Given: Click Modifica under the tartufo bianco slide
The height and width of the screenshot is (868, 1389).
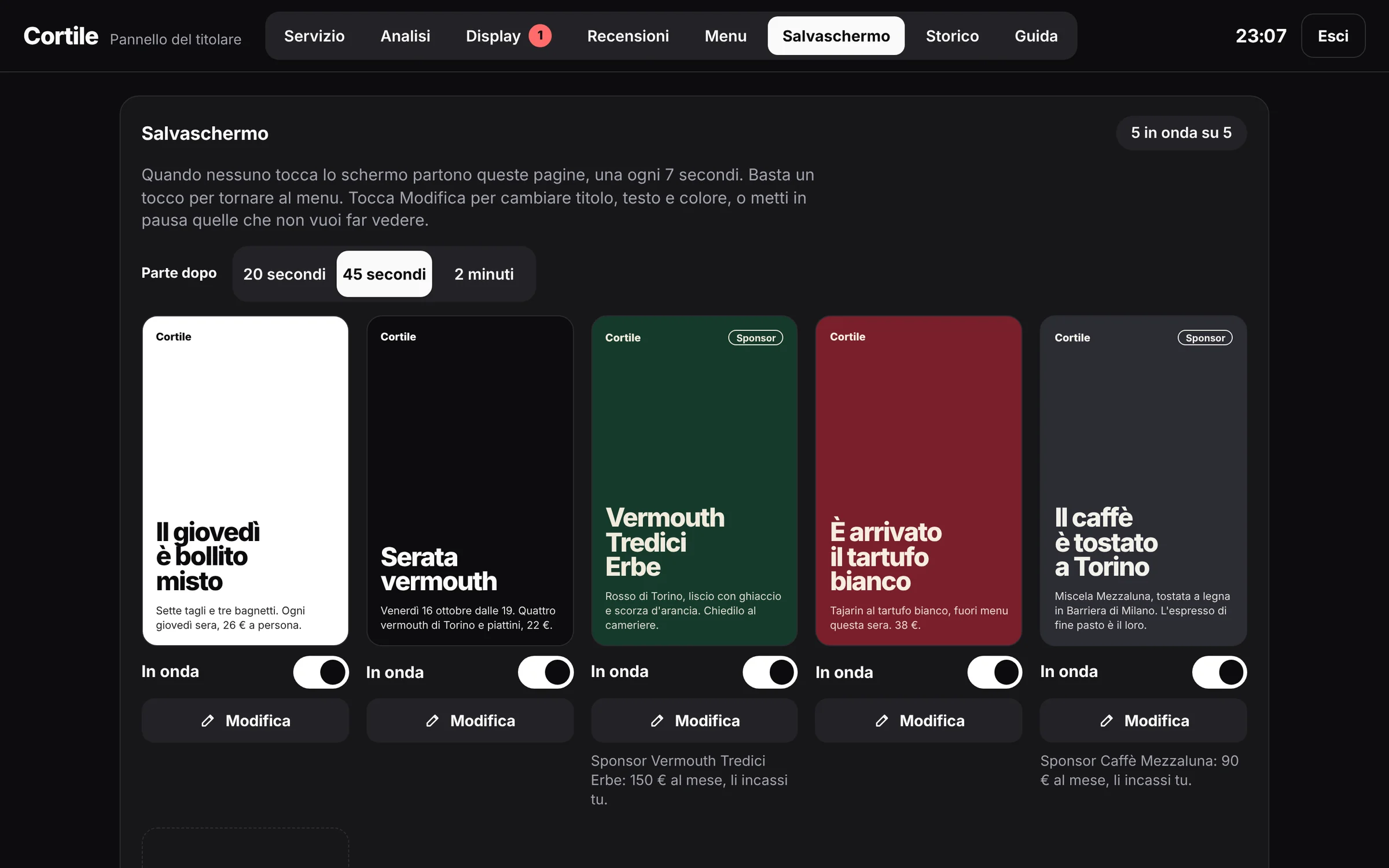Looking at the screenshot, I should pos(918,720).
